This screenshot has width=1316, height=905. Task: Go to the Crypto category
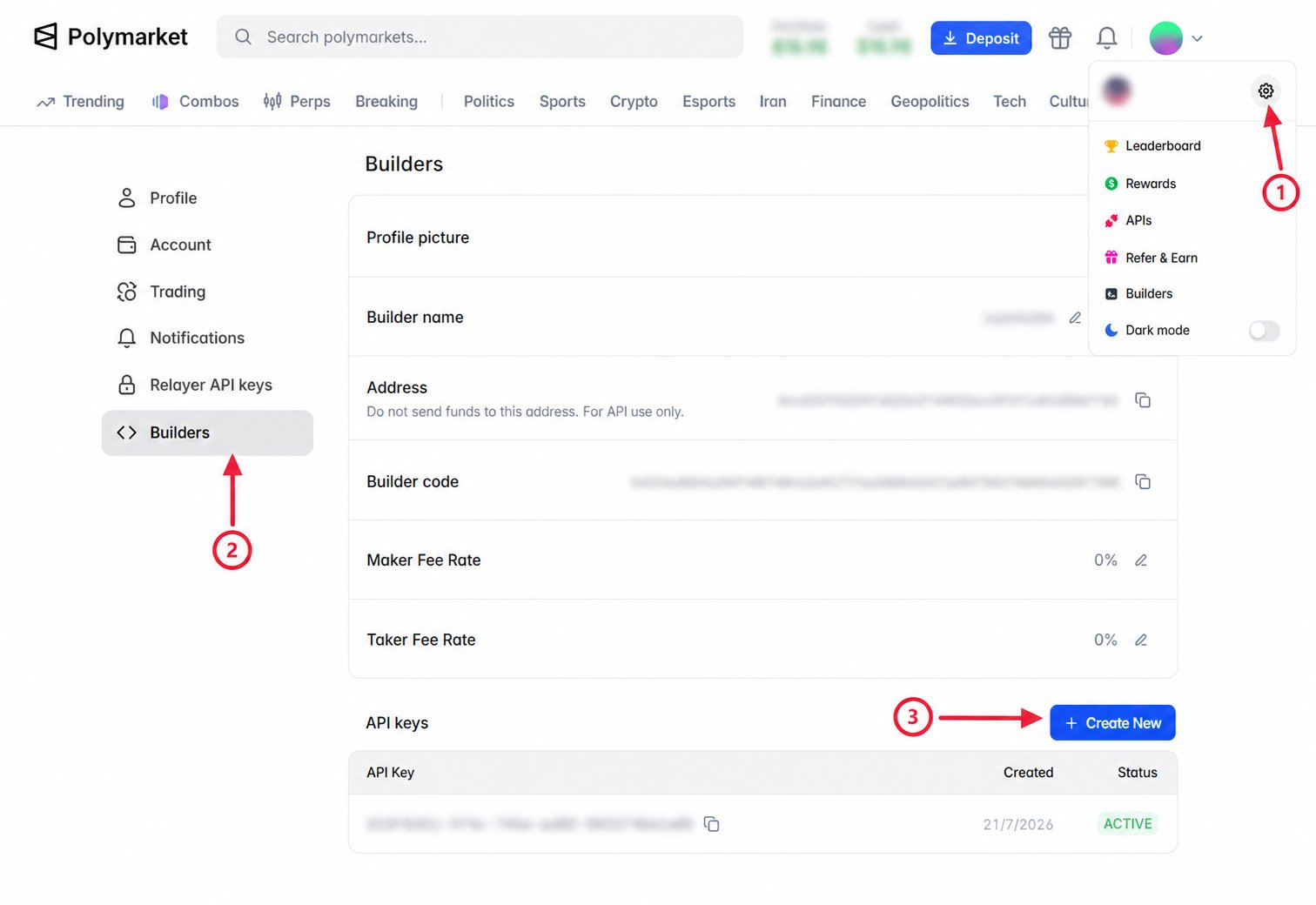click(634, 102)
